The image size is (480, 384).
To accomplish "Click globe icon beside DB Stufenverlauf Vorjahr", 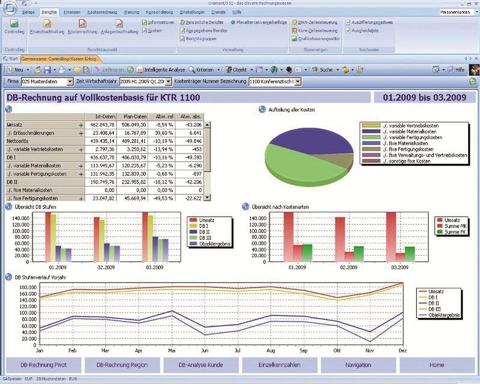I will point(9,277).
